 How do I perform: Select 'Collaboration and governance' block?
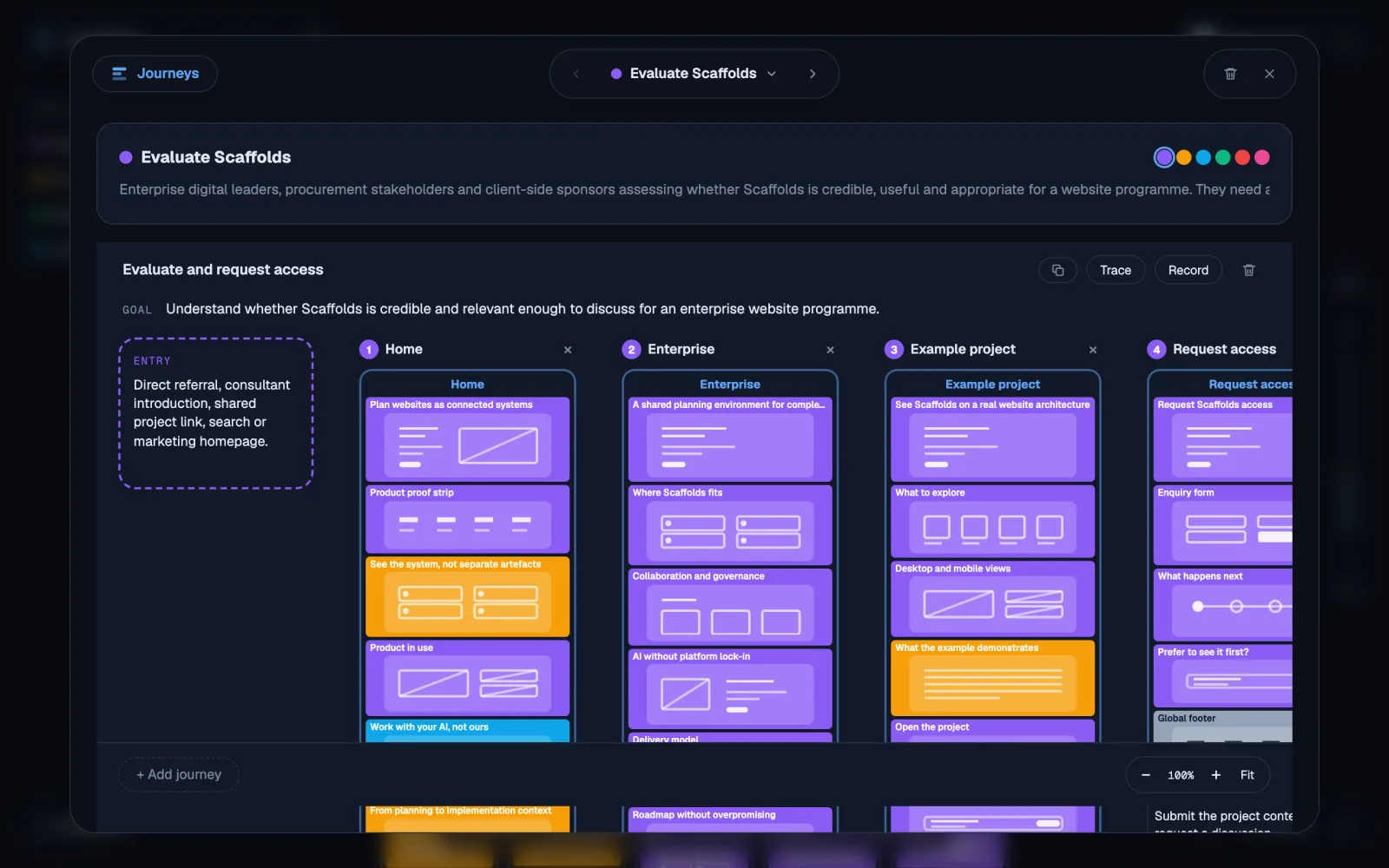pyautogui.click(x=730, y=607)
